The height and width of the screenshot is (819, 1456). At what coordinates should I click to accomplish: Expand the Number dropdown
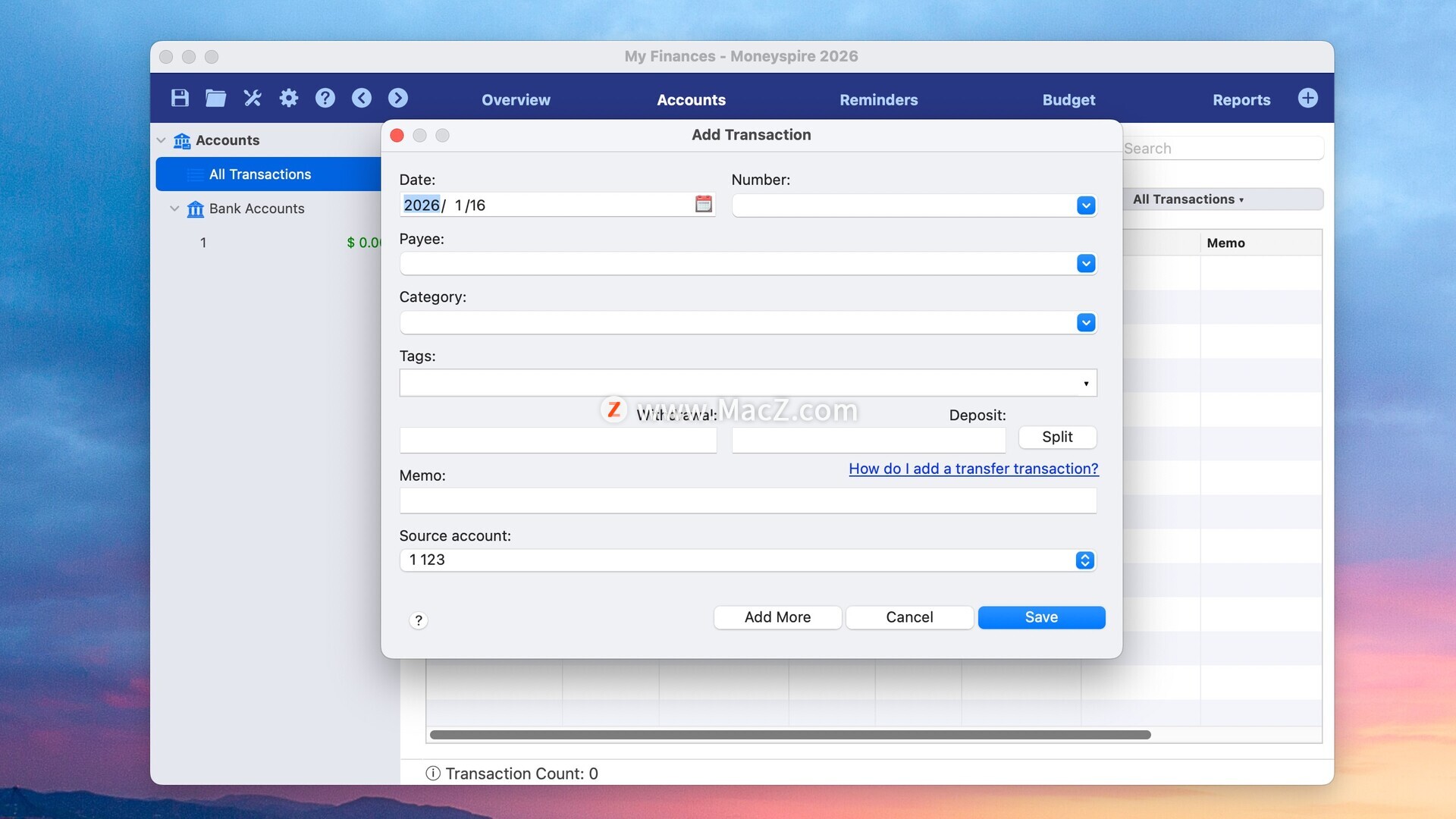click(1085, 206)
